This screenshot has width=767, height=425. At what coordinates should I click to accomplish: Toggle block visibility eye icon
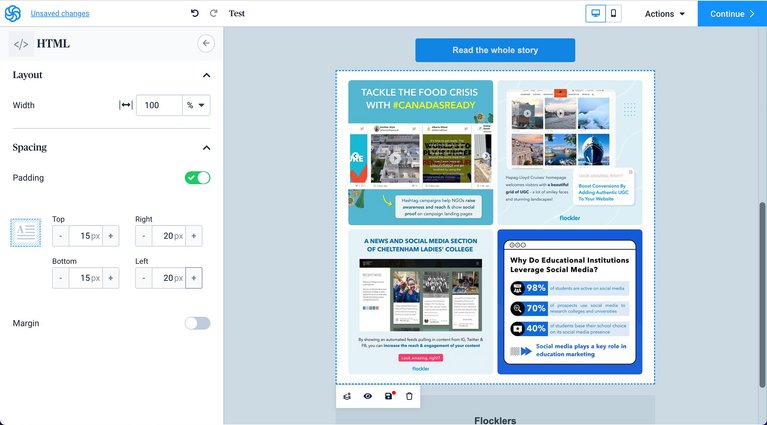(368, 396)
